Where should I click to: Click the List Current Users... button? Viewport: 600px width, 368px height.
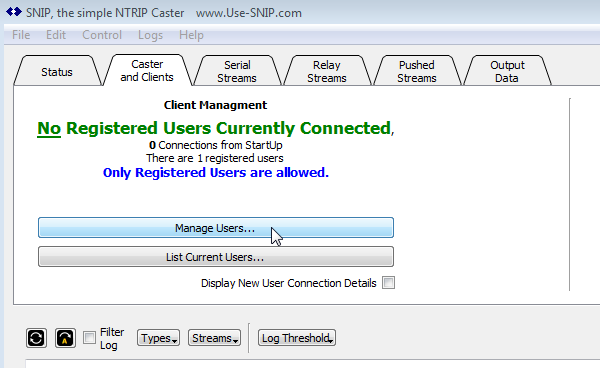(216, 257)
